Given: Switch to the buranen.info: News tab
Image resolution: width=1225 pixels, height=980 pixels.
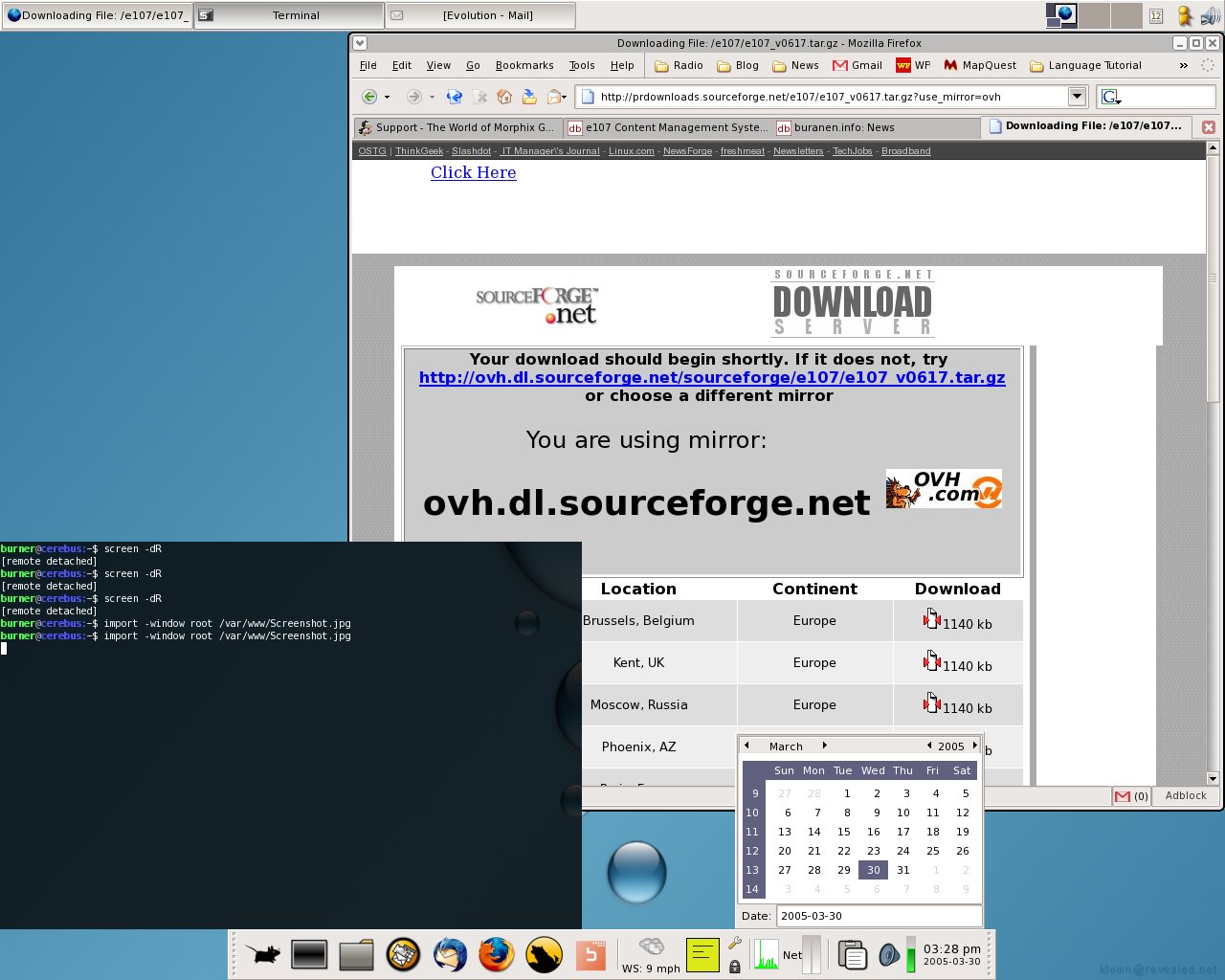Looking at the screenshot, I should (x=876, y=127).
